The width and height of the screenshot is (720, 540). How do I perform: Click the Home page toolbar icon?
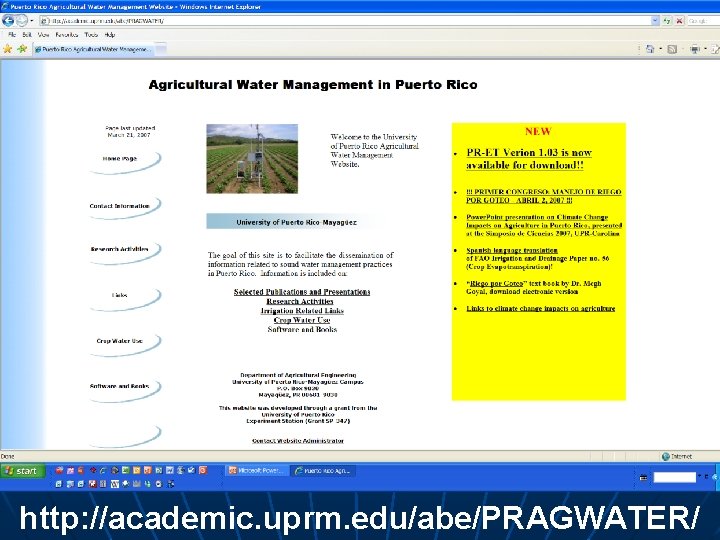tap(650, 49)
